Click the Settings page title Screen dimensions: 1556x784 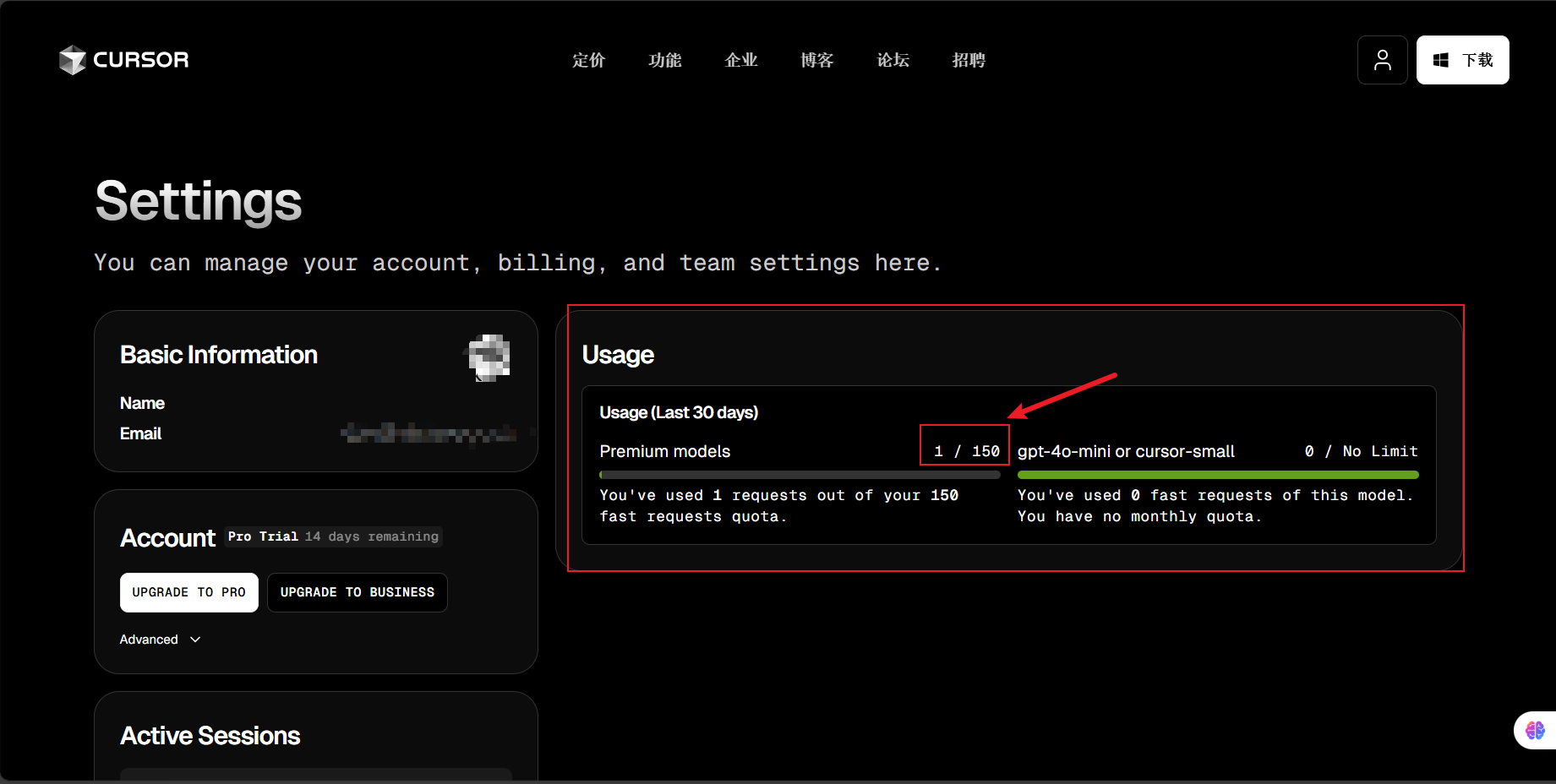199,201
